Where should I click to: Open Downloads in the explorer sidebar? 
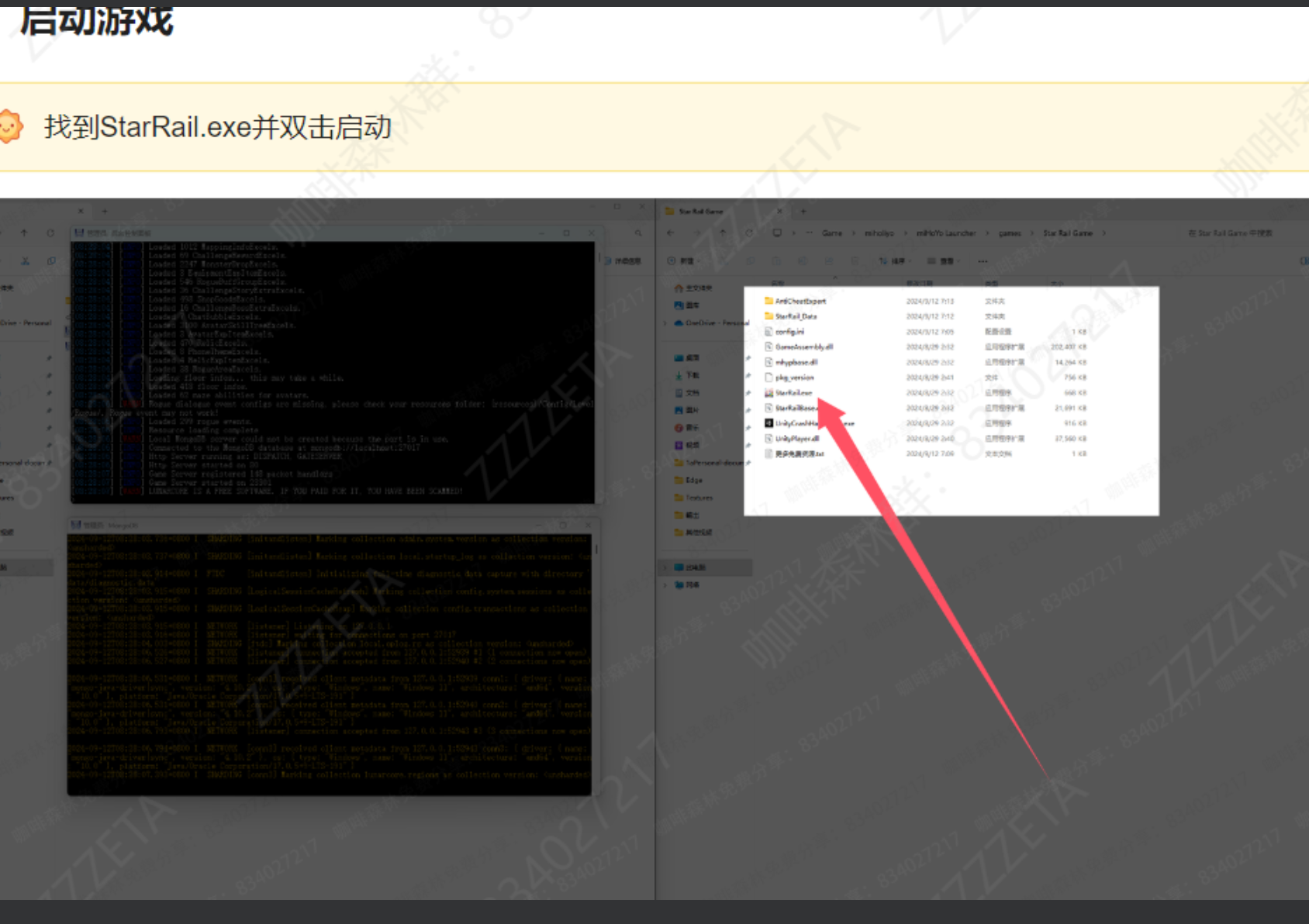coord(687,375)
